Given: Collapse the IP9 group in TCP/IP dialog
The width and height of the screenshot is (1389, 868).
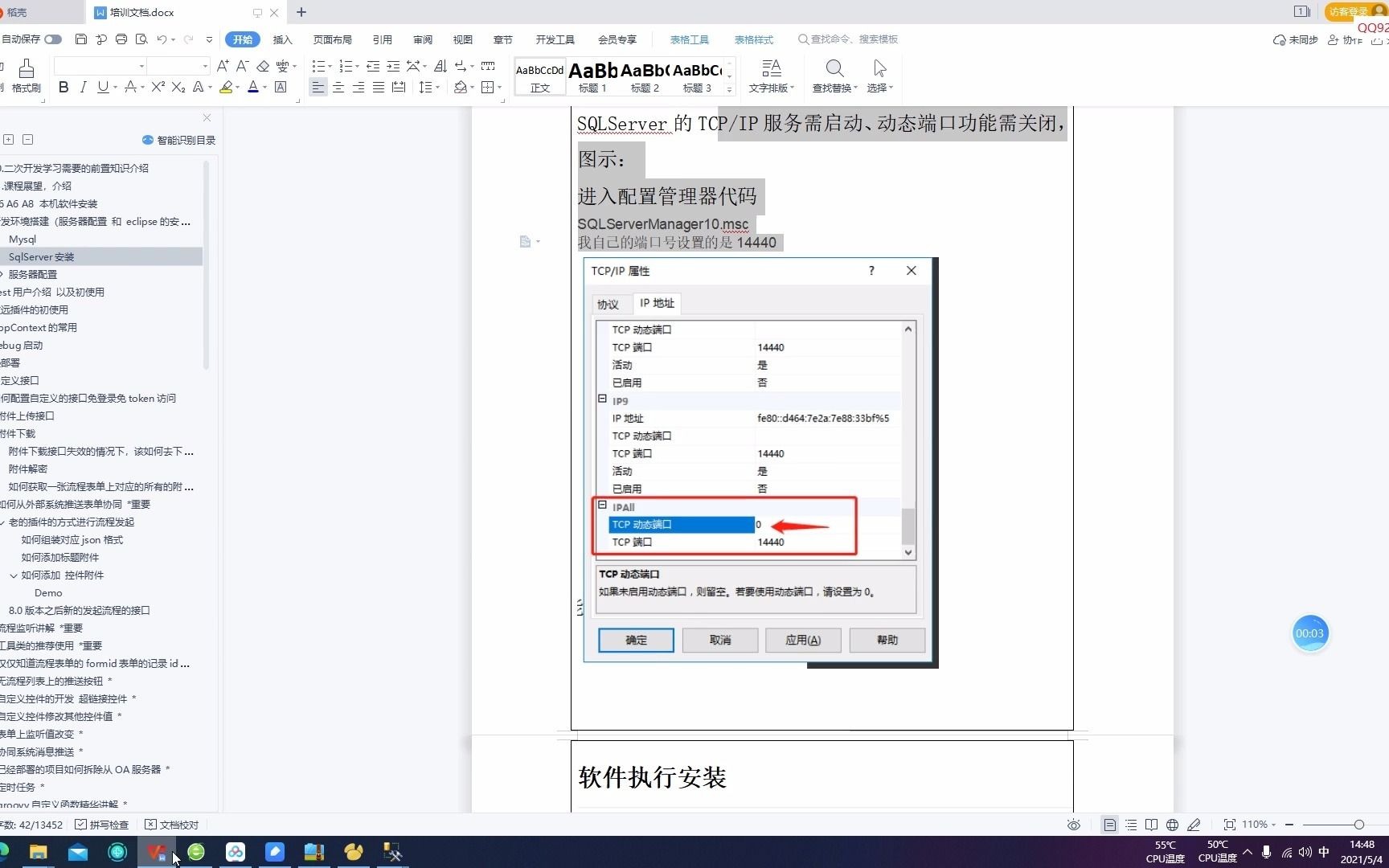Looking at the screenshot, I should (602, 399).
